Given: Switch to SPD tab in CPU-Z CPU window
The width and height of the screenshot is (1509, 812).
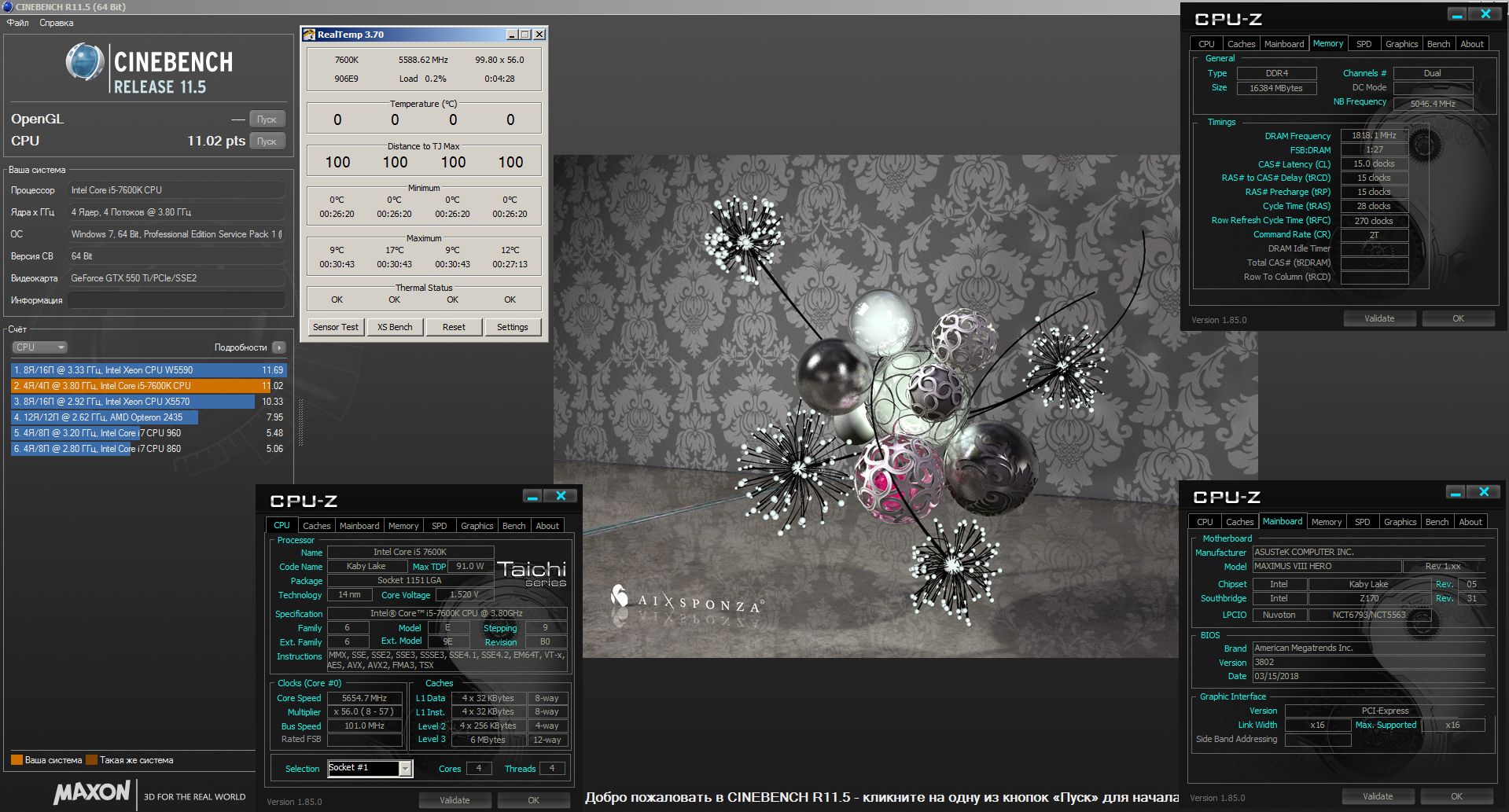Looking at the screenshot, I should [440, 526].
